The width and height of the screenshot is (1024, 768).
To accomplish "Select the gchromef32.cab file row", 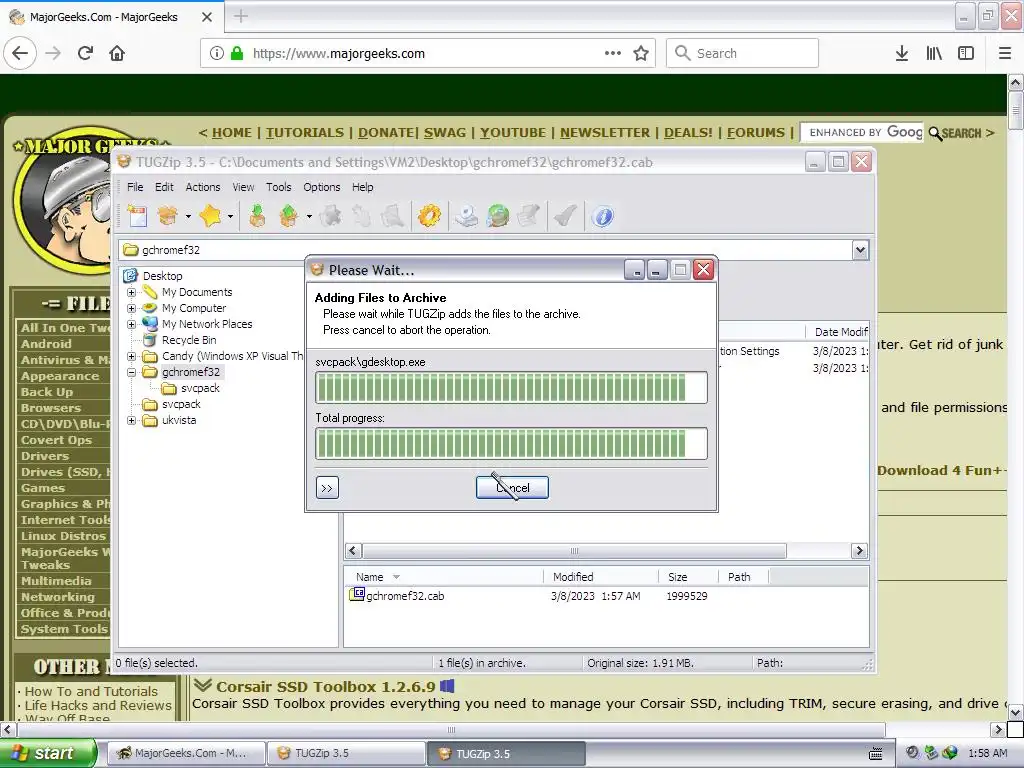I will tap(405, 596).
